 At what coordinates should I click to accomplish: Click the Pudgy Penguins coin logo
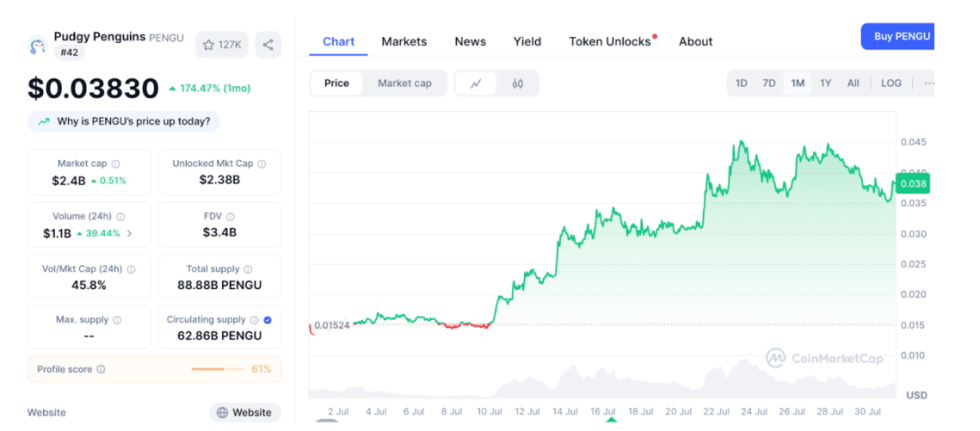click(38, 45)
